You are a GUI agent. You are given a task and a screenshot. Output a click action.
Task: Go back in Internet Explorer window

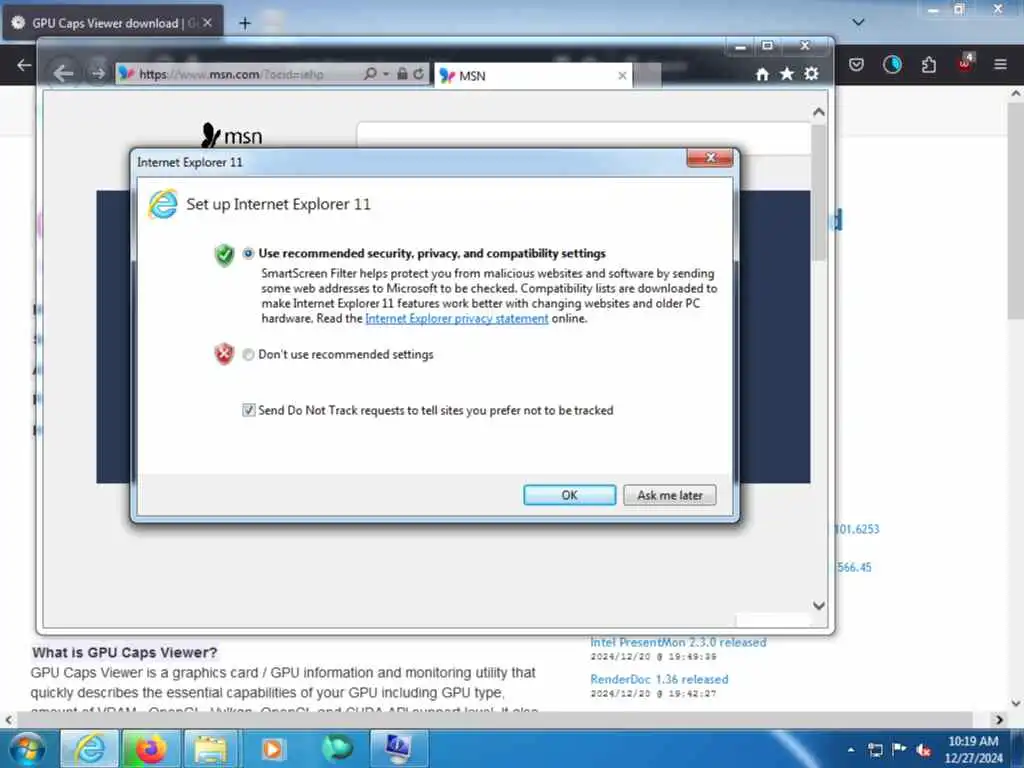pyautogui.click(x=63, y=73)
